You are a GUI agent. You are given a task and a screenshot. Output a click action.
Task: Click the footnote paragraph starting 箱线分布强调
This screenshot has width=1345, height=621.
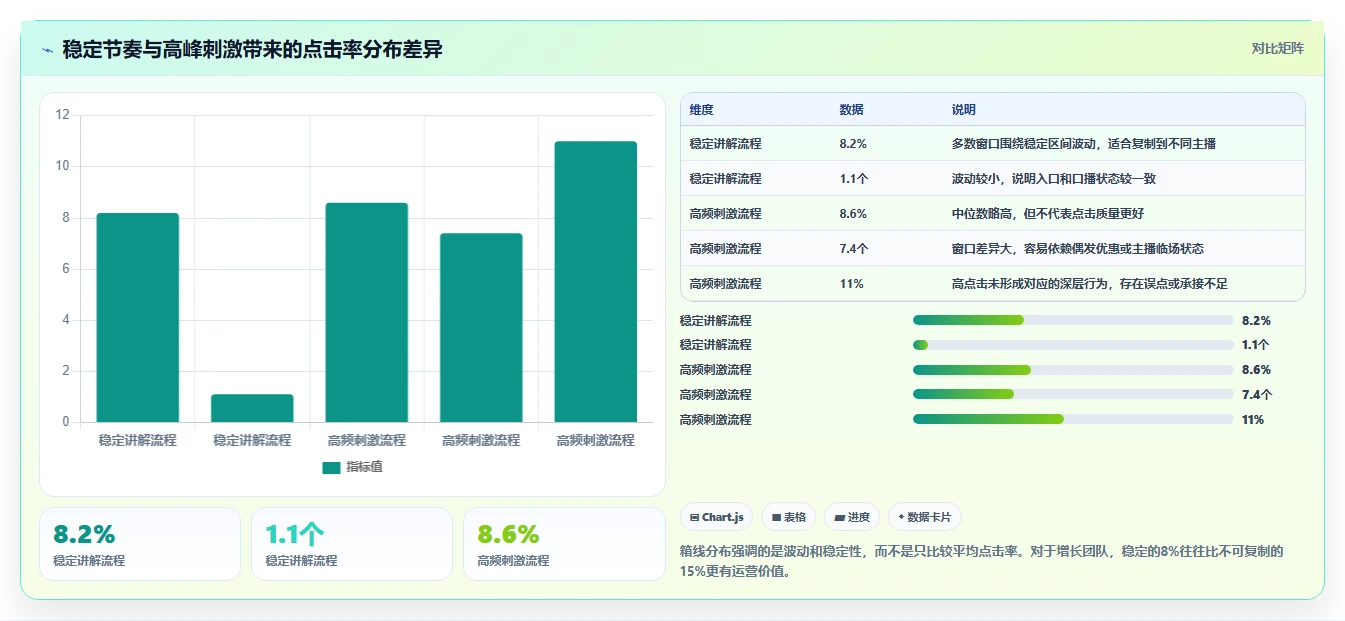tap(981, 562)
